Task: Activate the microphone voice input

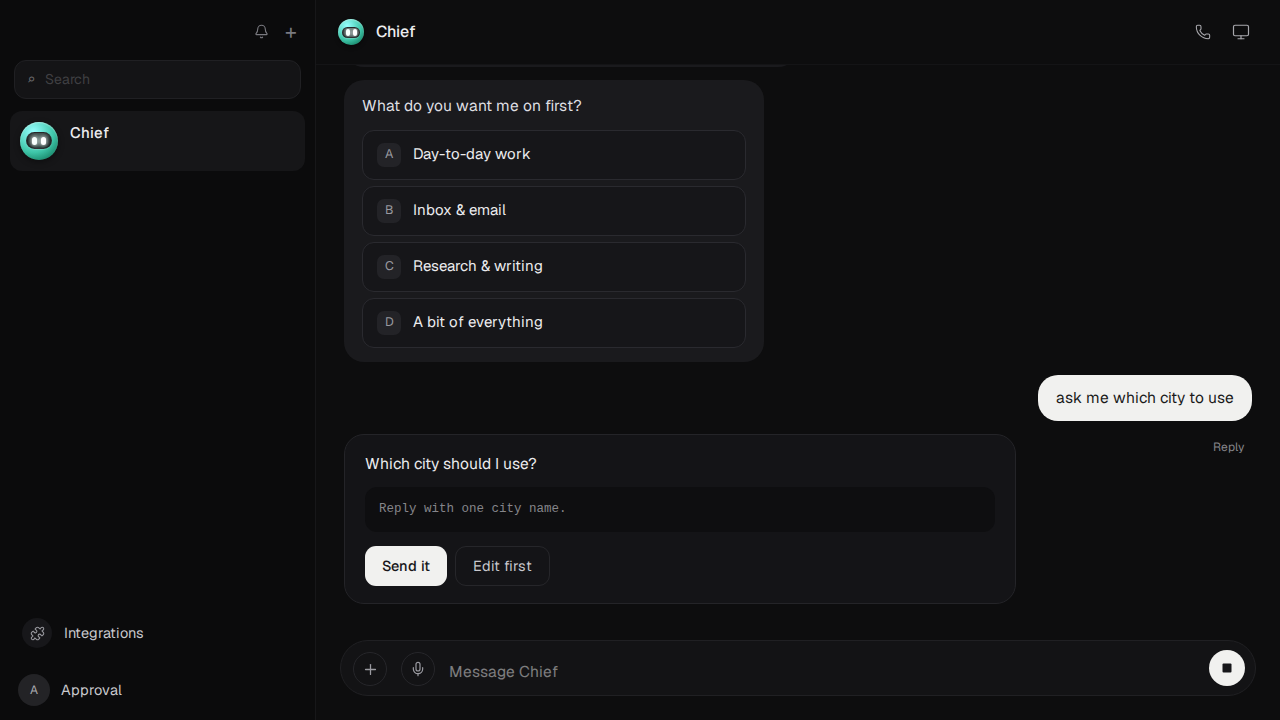Action: (418, 669)
